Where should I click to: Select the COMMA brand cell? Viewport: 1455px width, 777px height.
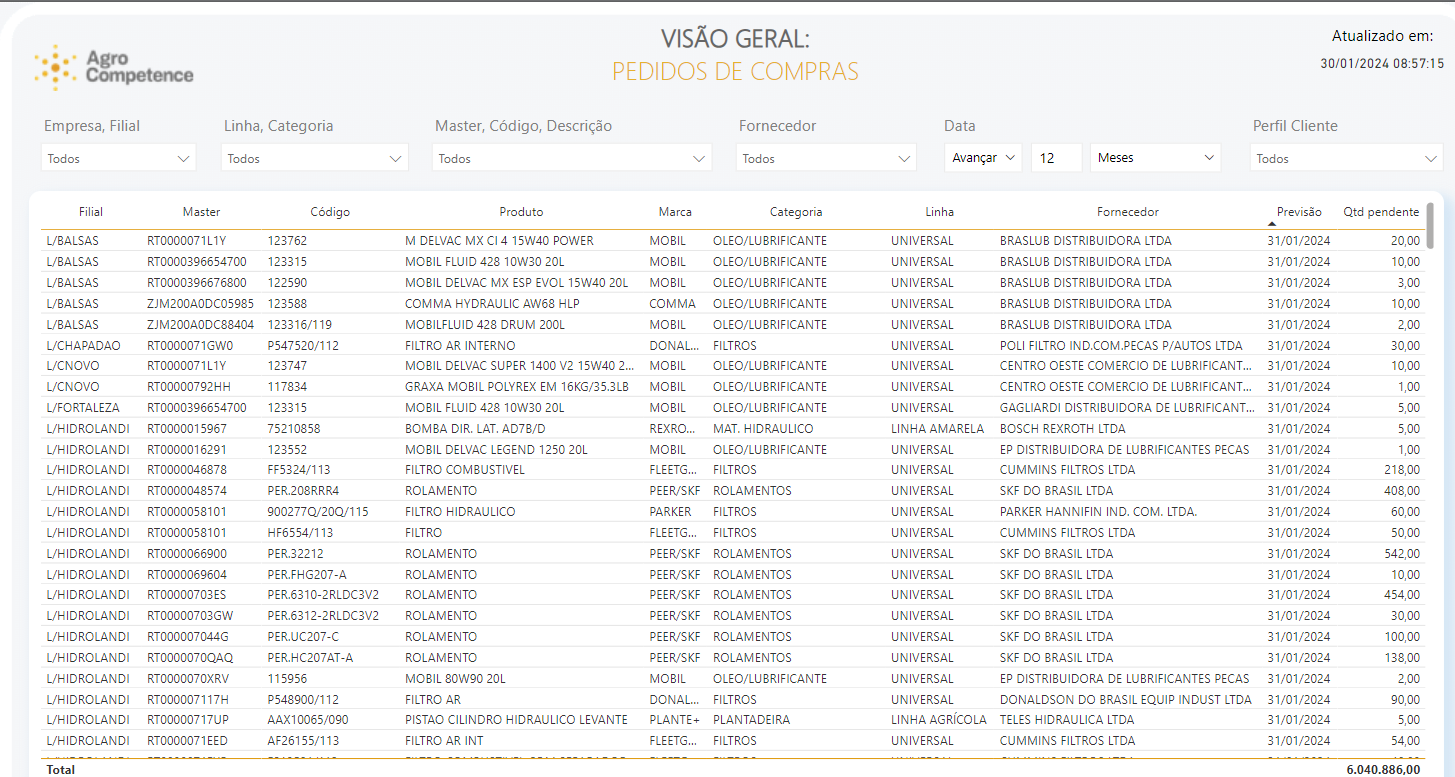click(673, 304)
